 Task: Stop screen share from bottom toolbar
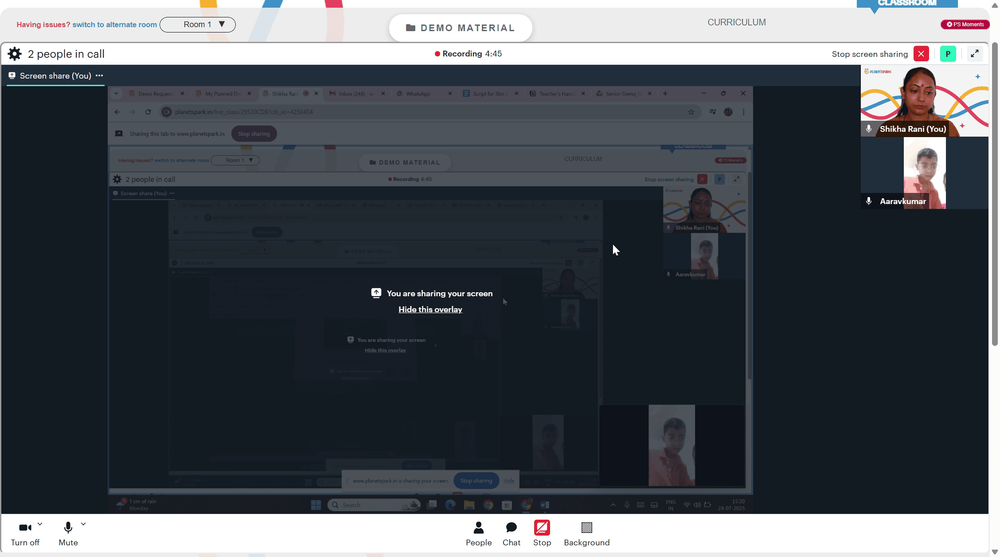click(542, 533)
